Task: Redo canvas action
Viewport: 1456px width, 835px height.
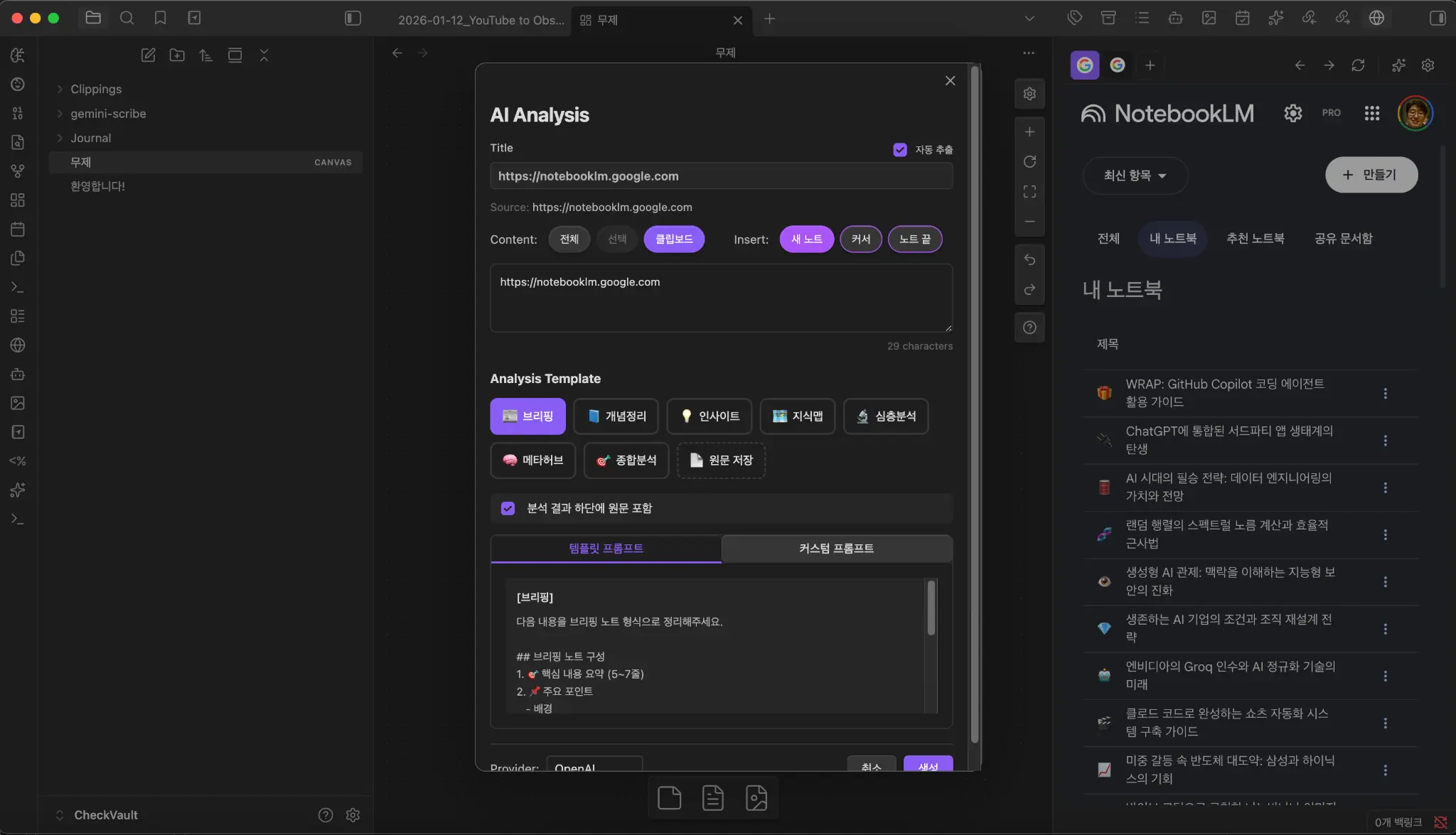Action: point(1029,290)
